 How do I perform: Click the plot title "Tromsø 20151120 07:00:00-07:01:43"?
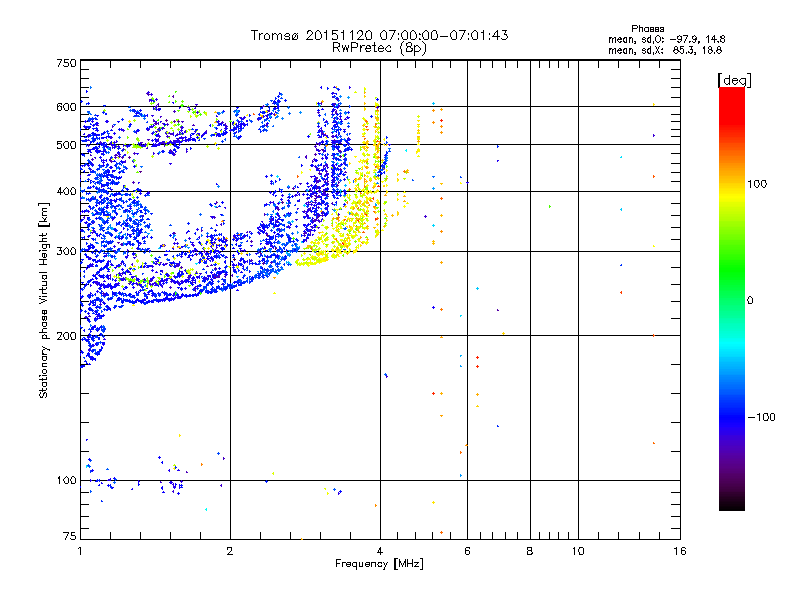point(379,35)
